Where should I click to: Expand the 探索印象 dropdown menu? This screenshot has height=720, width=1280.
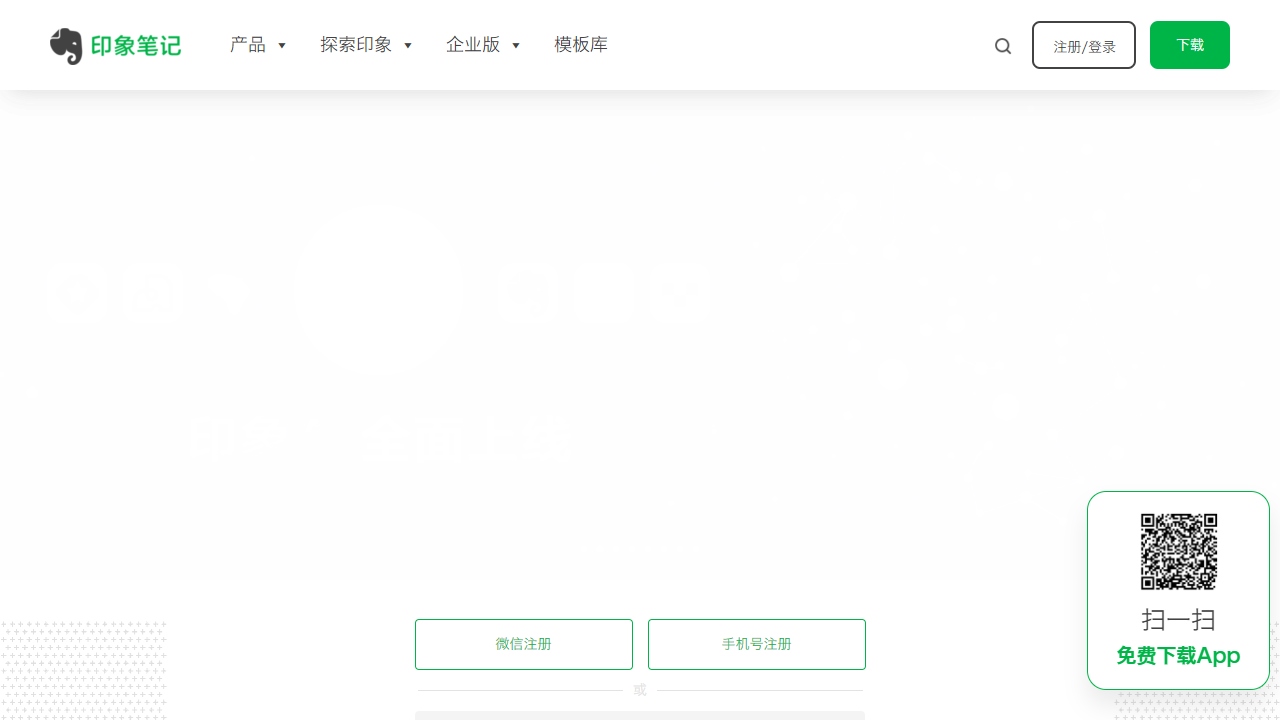pyautogui.click(x=366, y=45)
